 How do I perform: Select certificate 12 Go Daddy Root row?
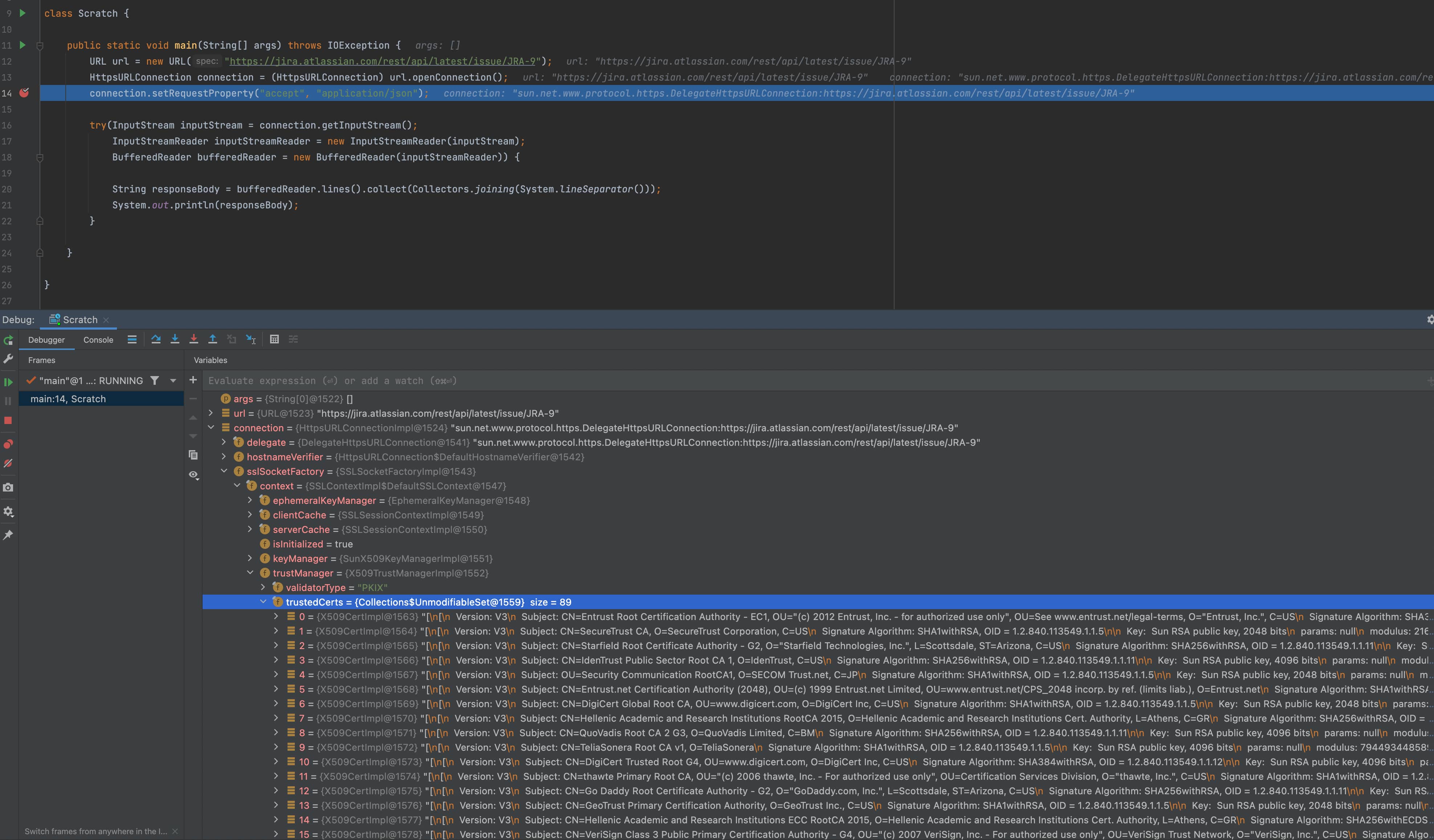coord(818,791)
